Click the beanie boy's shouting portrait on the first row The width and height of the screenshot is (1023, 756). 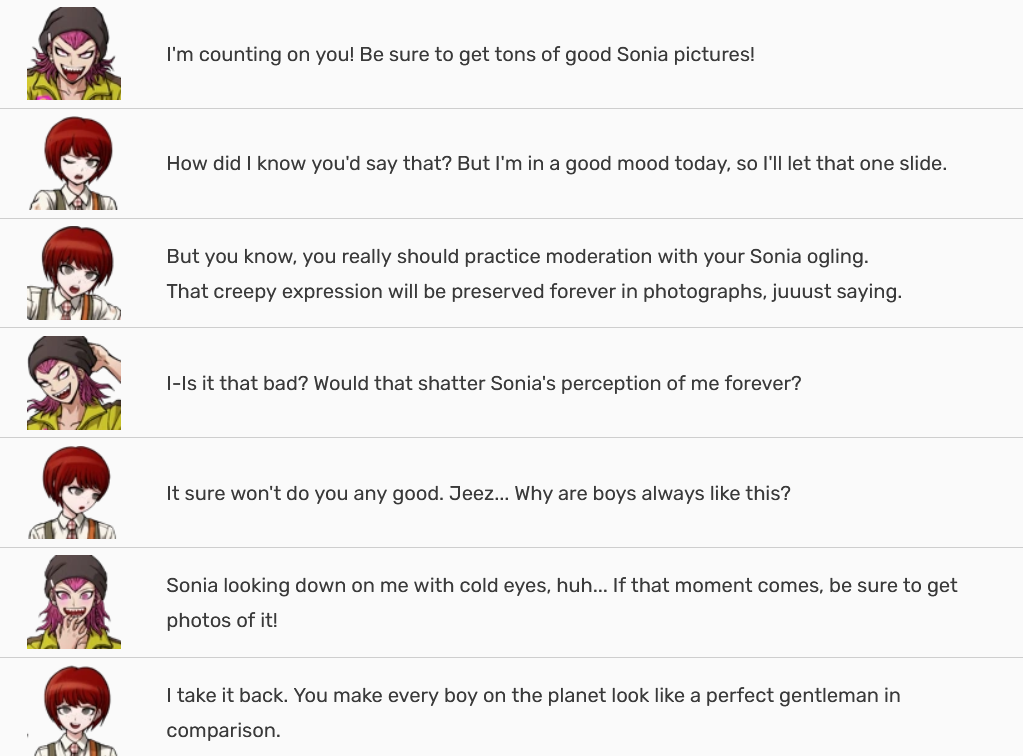click(74, 53)
